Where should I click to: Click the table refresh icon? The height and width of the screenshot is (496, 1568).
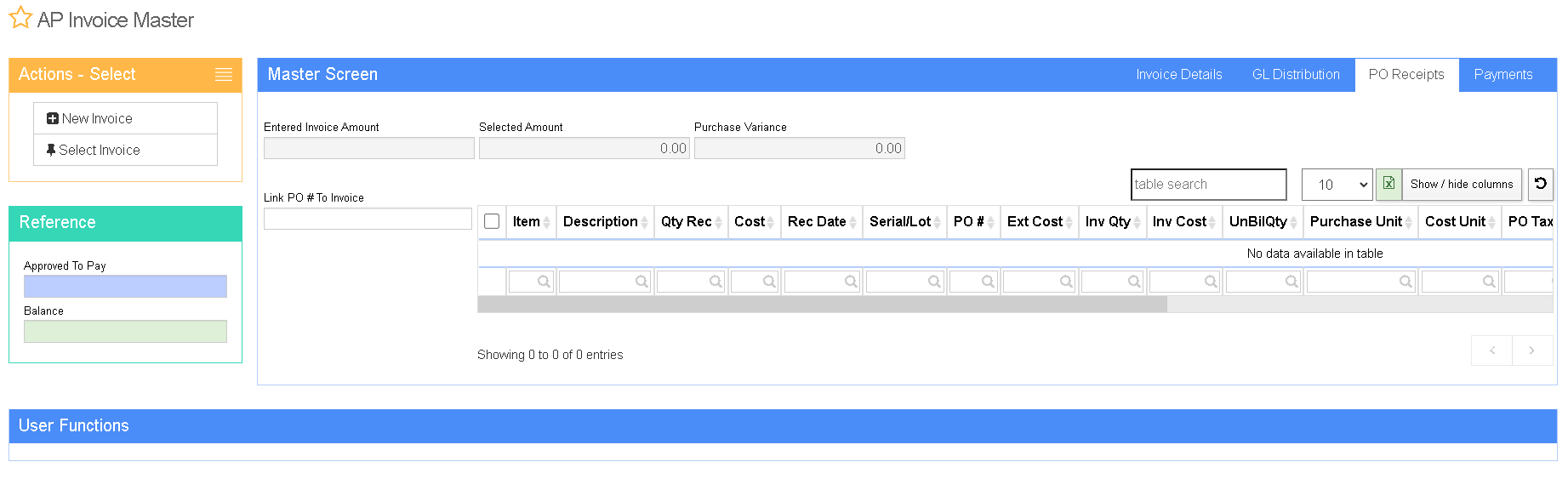1540,184
